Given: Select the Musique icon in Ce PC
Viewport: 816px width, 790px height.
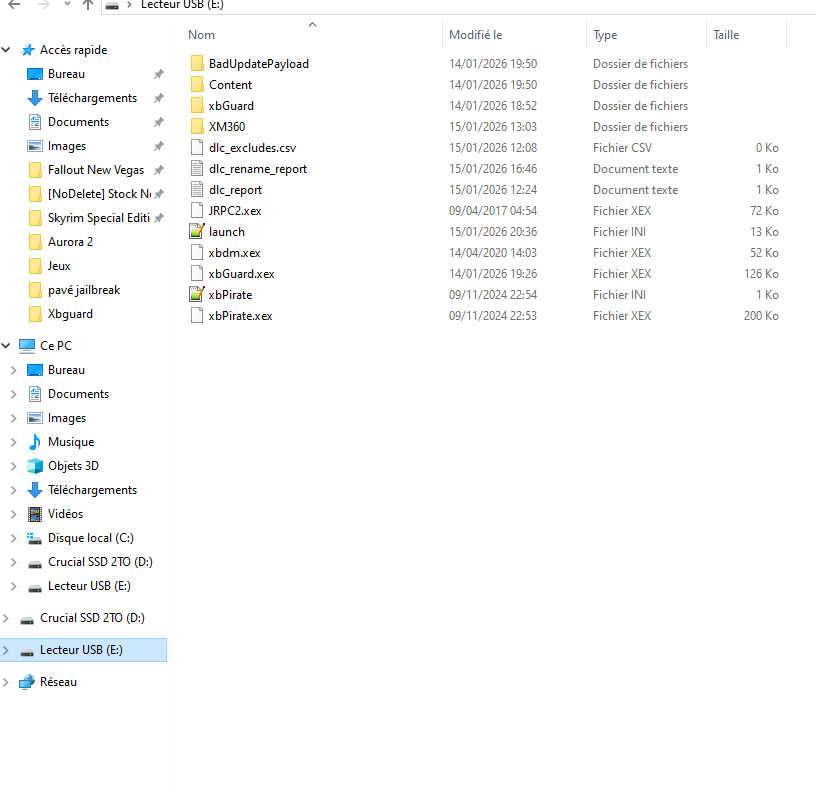Looking at the screenshot, I should coord(35,442).
